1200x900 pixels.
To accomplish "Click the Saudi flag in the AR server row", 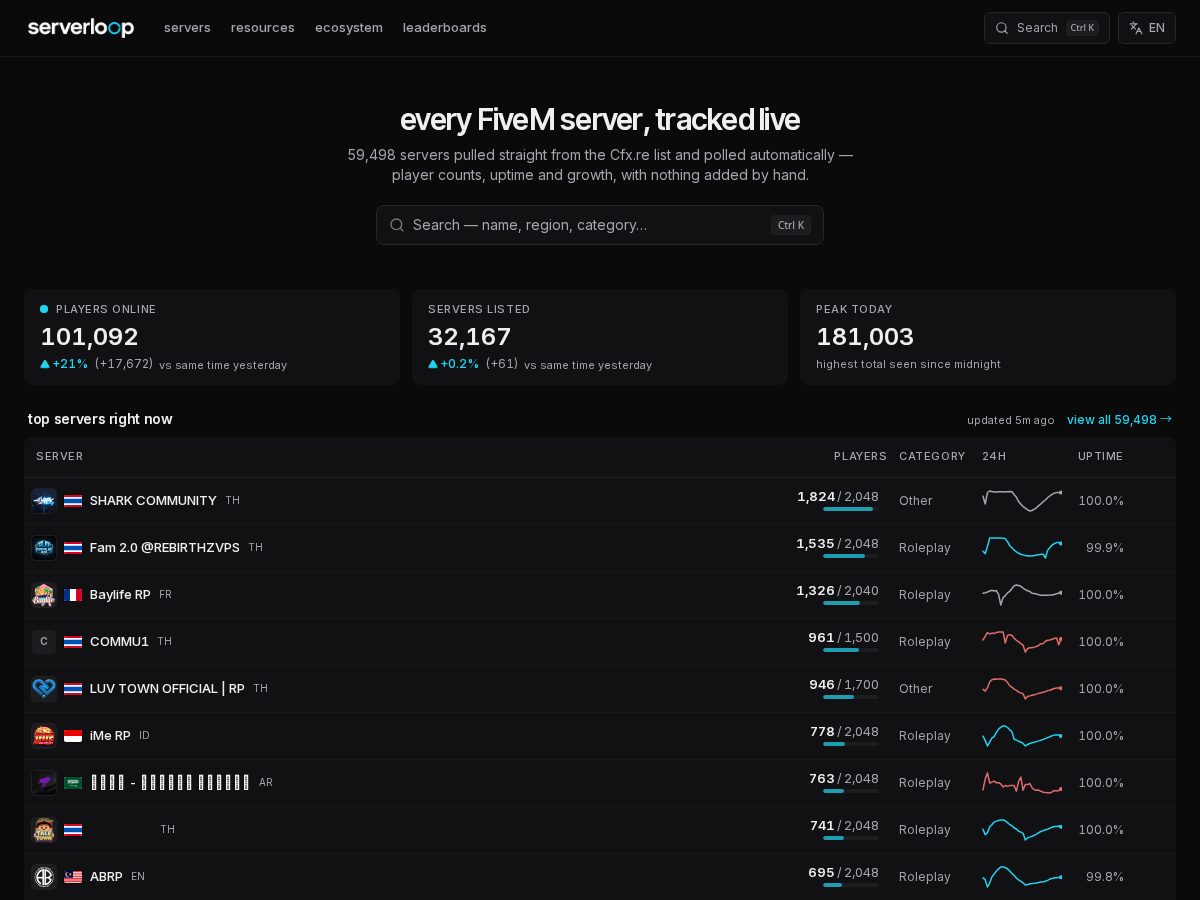I will tap(73, 783).
